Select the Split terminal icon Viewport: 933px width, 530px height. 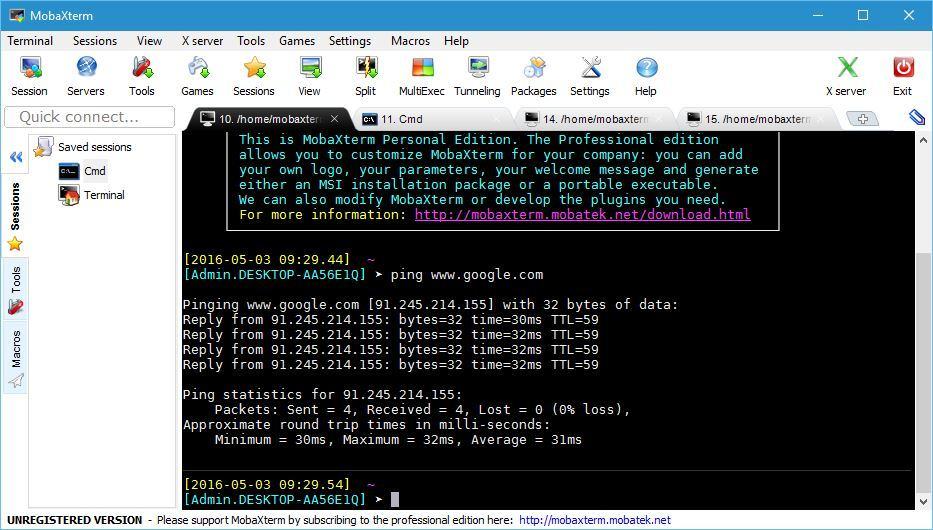tap(365, 76)
